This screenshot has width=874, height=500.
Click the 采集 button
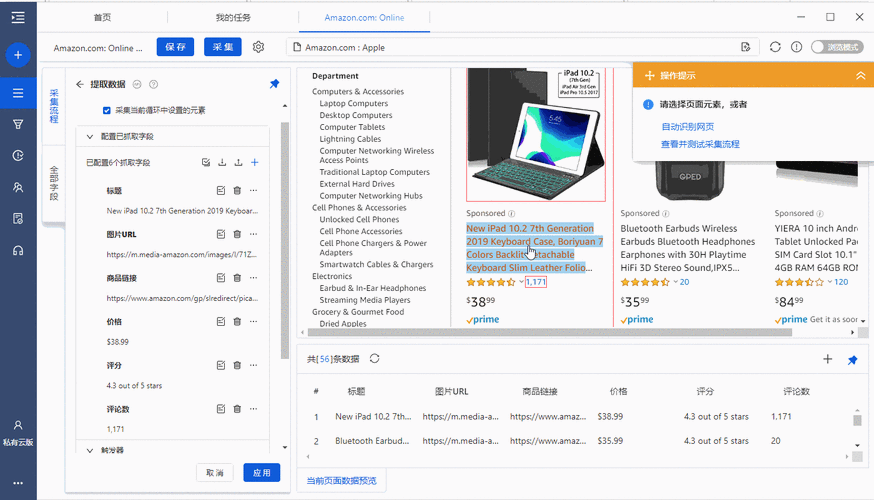[x=222, y=47]
